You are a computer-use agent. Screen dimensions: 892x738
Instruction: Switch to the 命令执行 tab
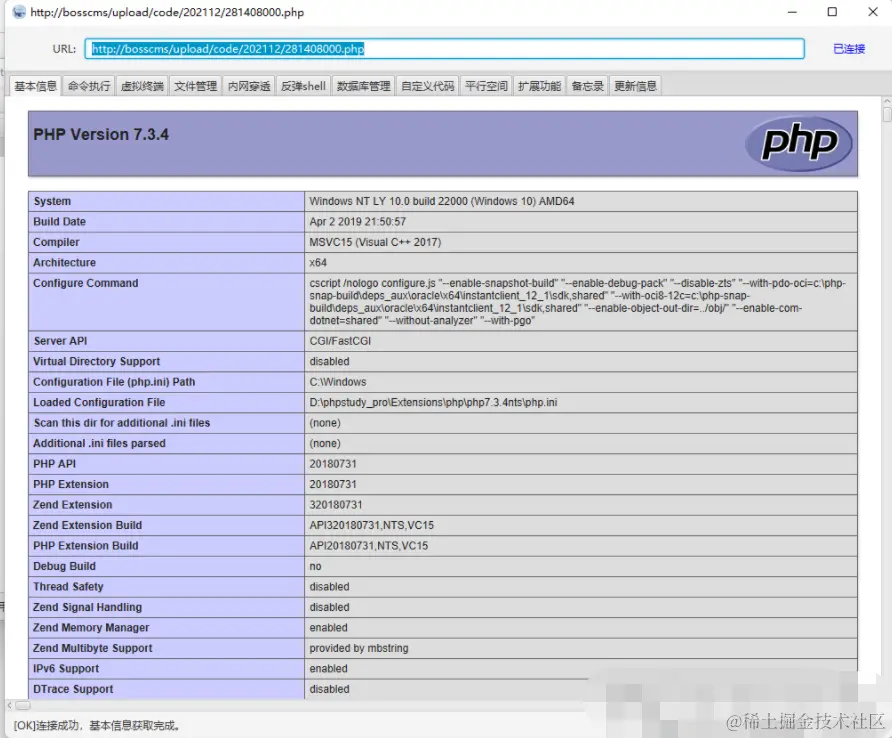[x=89, y=86]
